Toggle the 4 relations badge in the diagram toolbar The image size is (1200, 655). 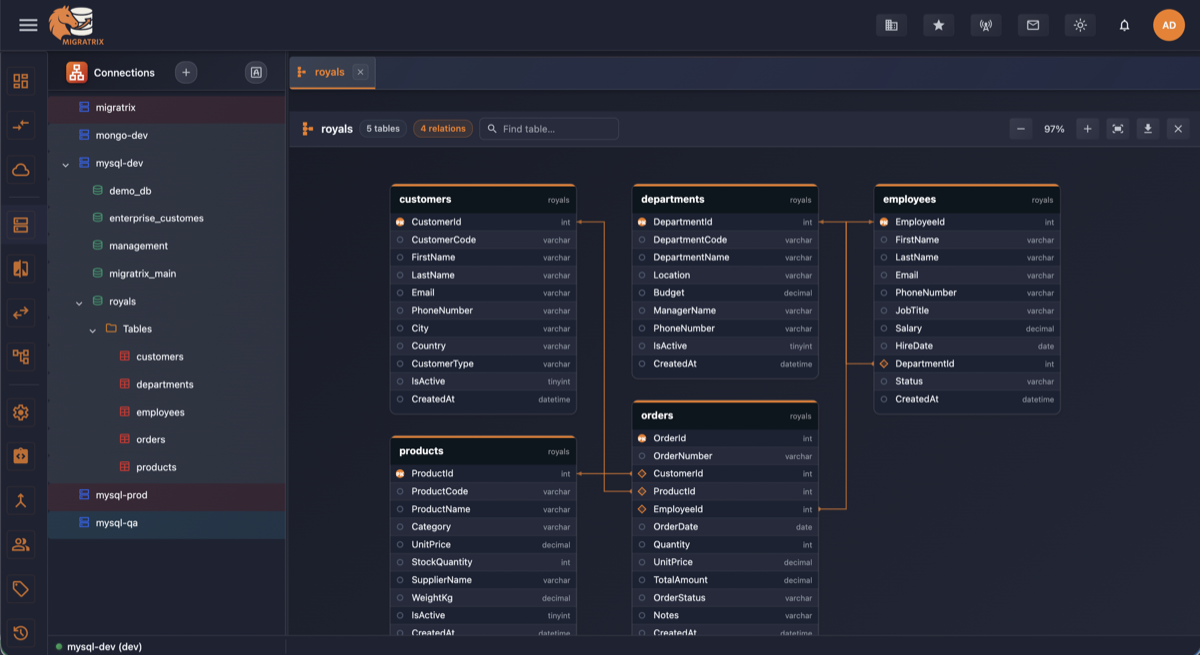point(442,128)
